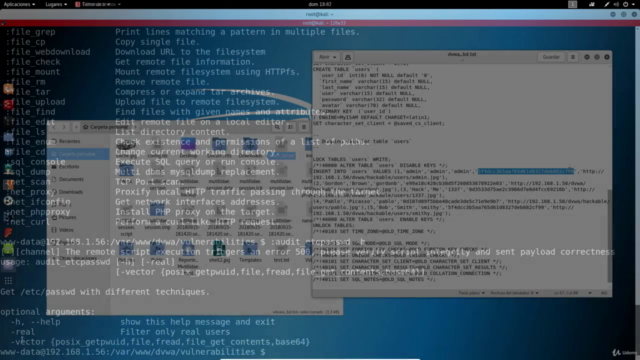Click the :sql_console command text in terminal
The width and height of the screenshot is (640, 360).
pos(35,162)
